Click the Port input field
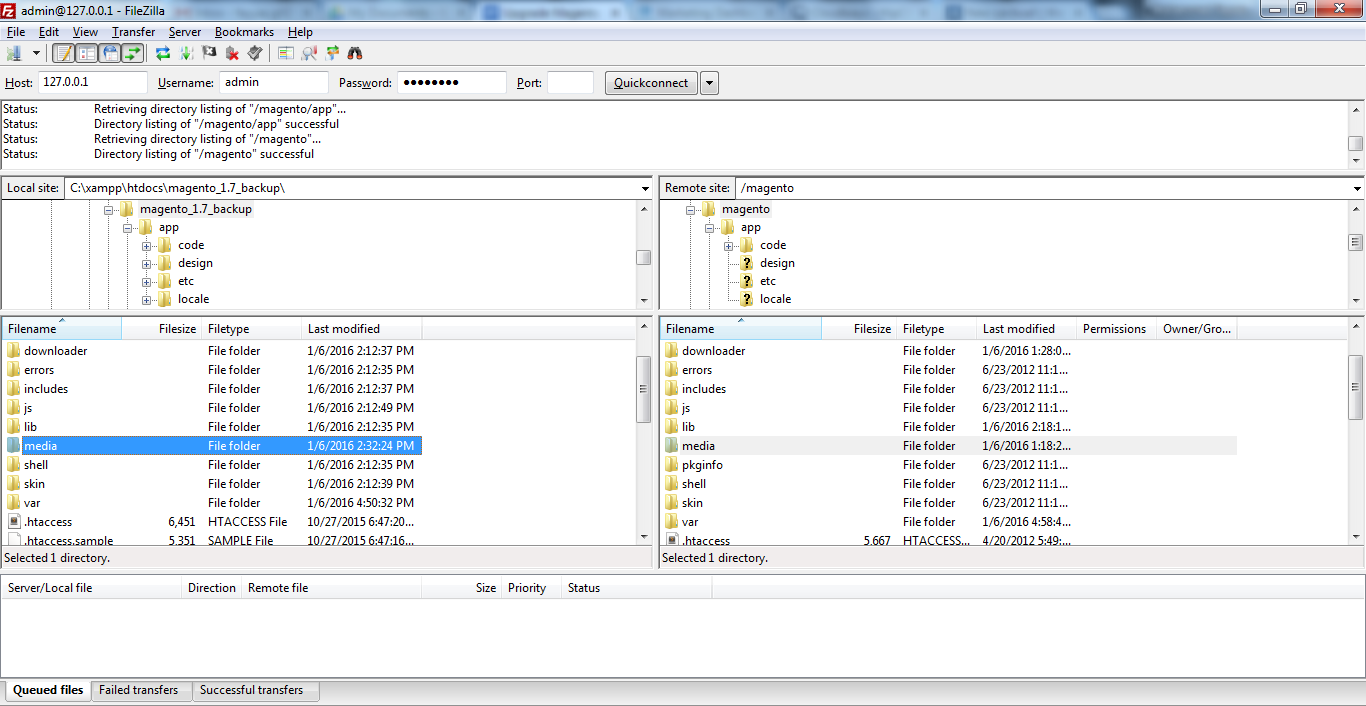The image size is (1366, 706). point(570,83)
